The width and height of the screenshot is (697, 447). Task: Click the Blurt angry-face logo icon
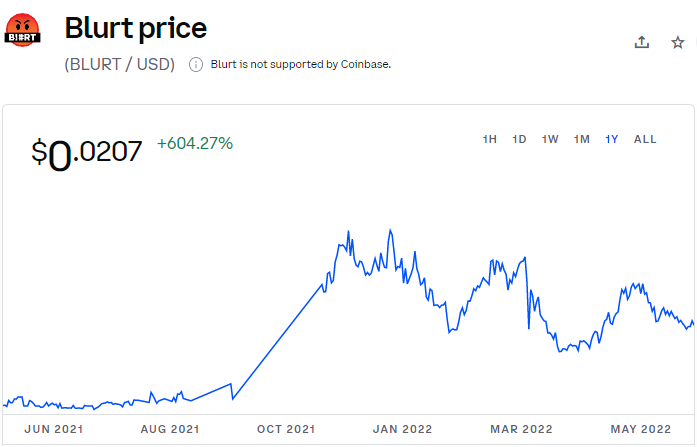24,31
